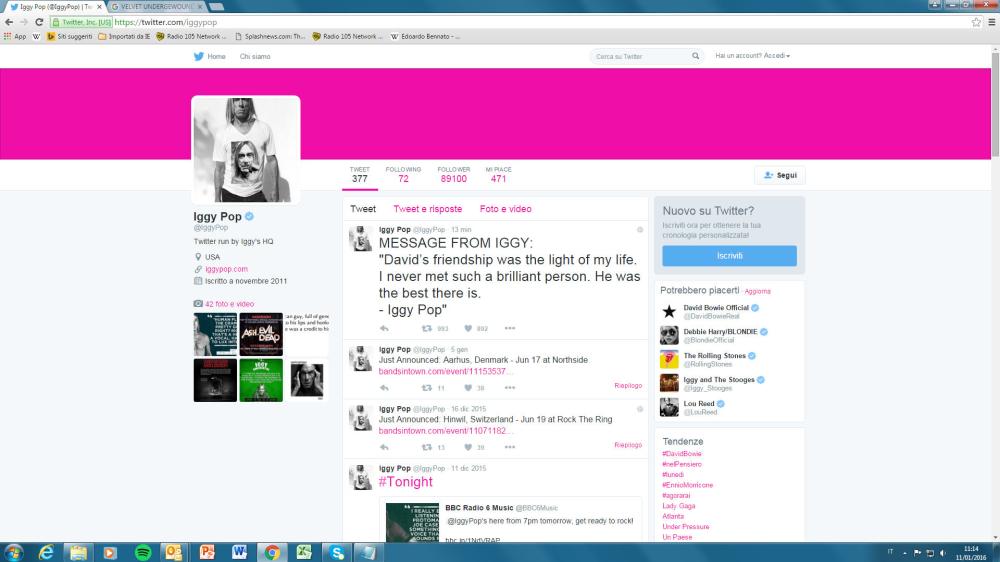Switch to the 'Foto e video' tab

pos(505,209)
